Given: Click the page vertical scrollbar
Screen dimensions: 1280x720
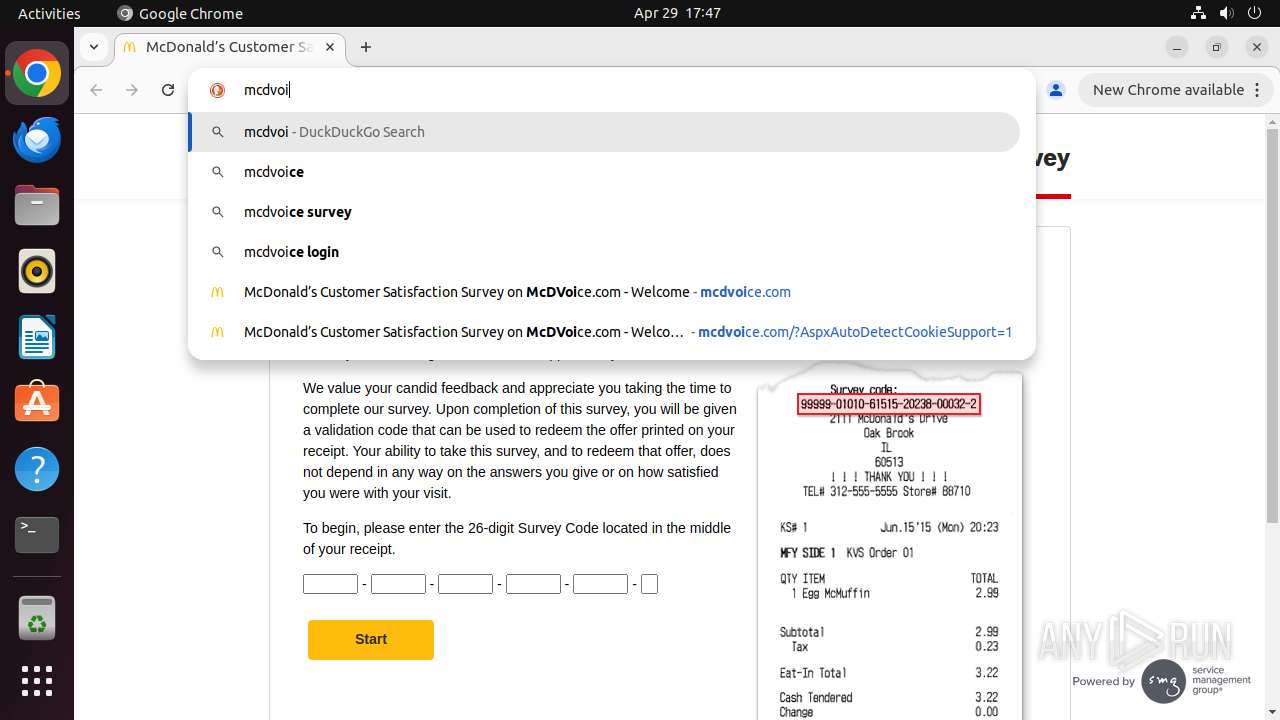Looking at the screenshot, I should 1272,325.
